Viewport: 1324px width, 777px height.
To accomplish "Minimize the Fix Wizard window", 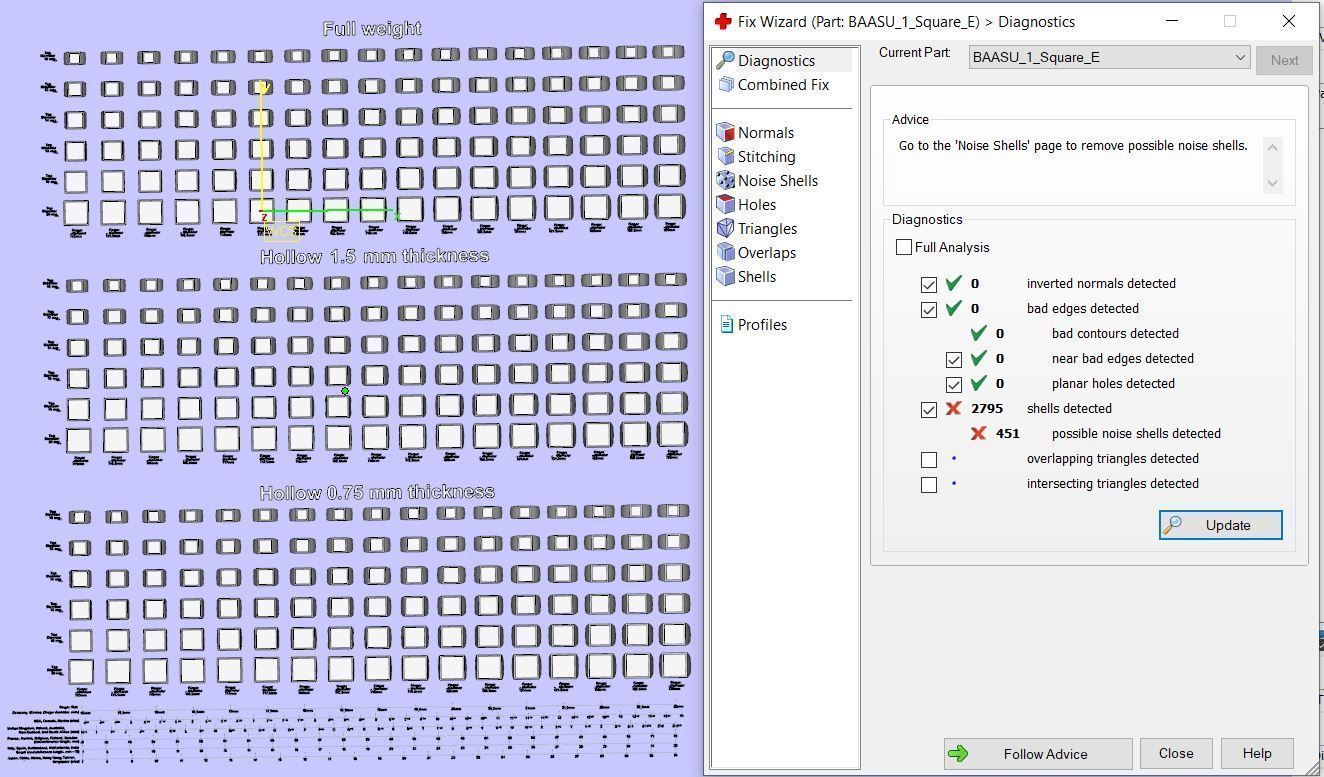I will 1173,21.
